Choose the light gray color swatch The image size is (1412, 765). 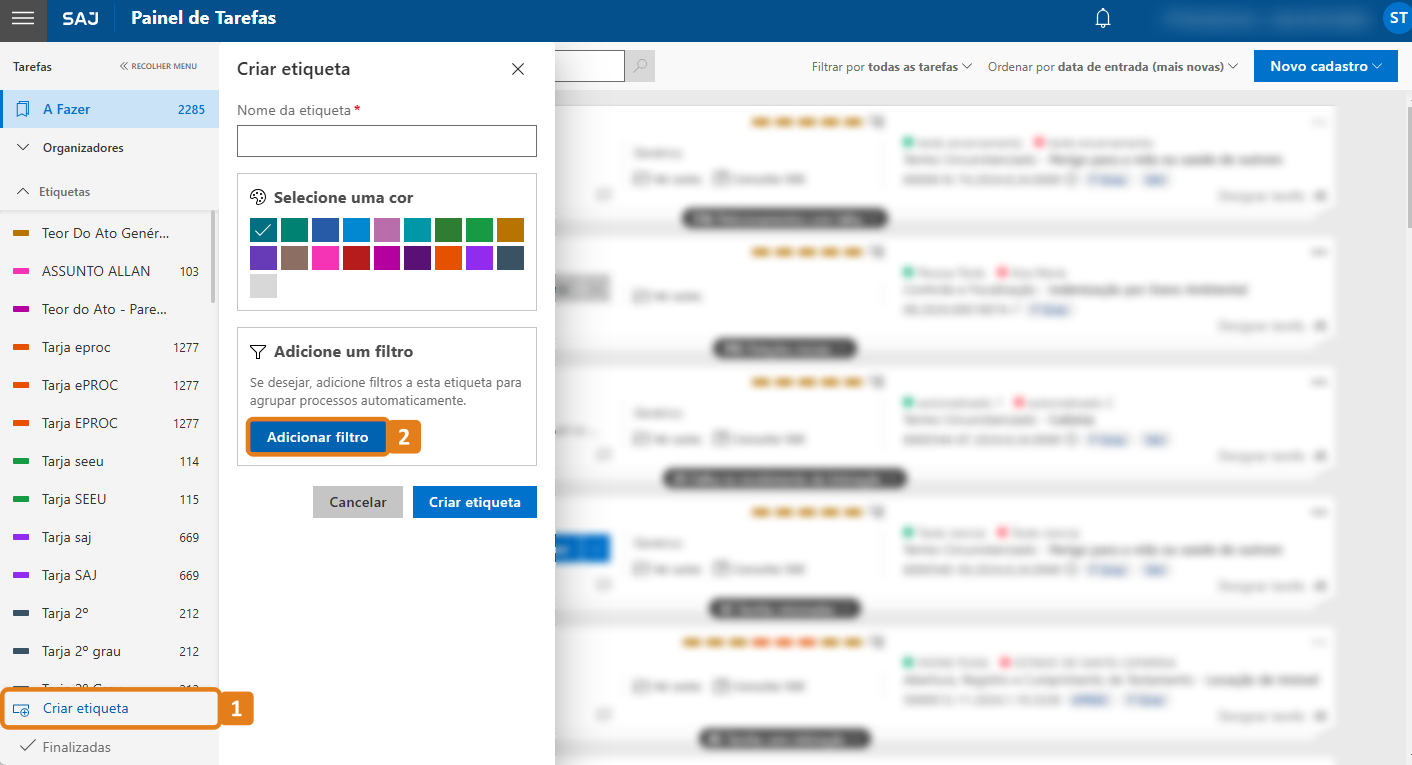[x=263, y=286]
